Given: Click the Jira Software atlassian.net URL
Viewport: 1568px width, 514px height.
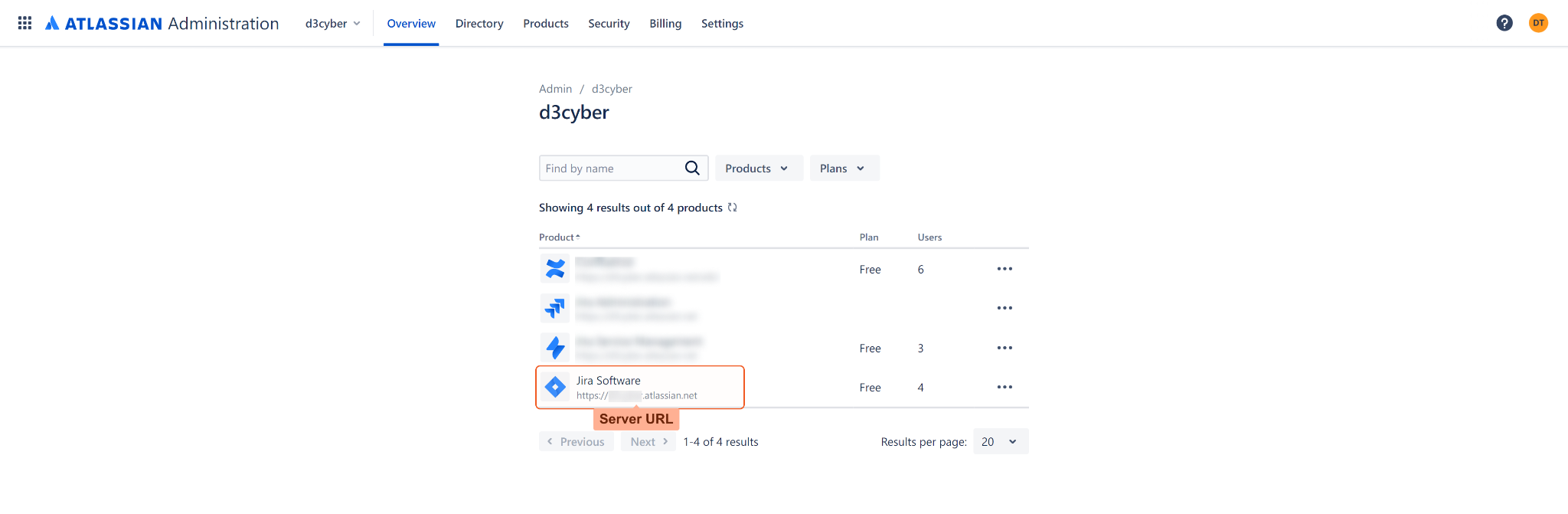Looking at the screenshot, I should coord(637,396).
